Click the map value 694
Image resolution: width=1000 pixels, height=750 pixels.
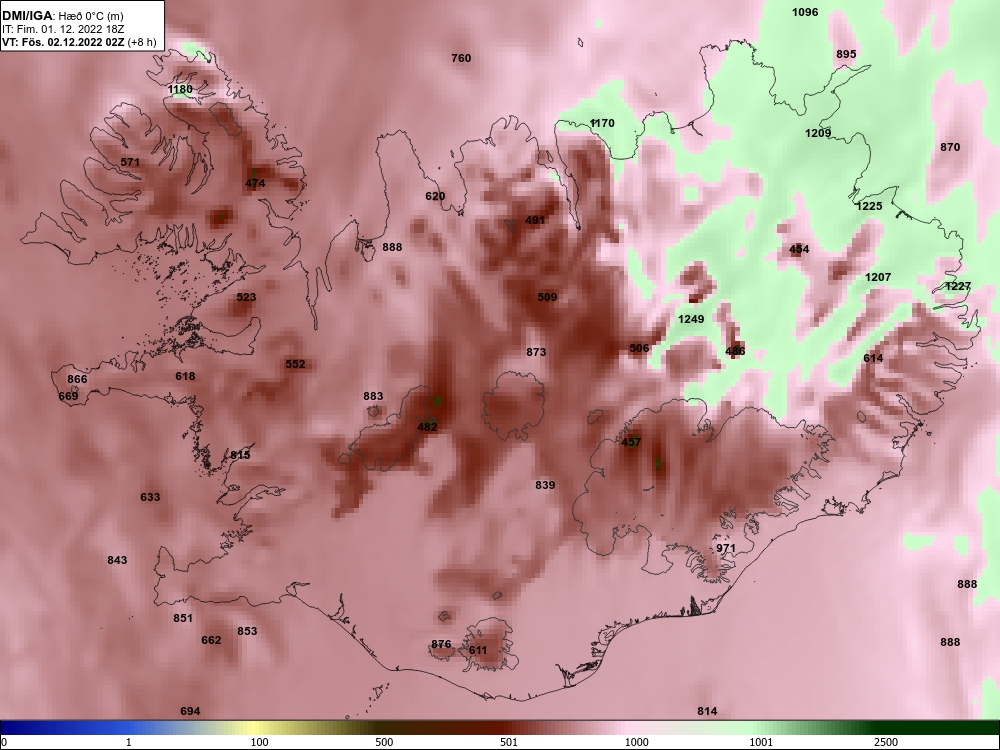tap(190, 712)
